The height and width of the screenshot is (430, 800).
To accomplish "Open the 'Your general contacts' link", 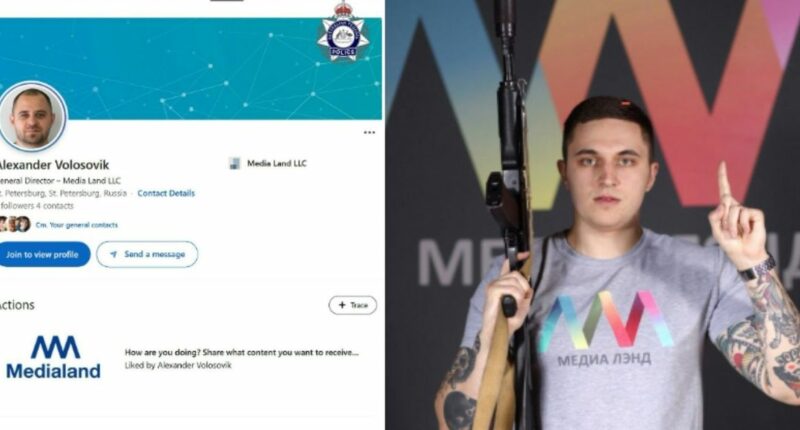I will click(77, 224).
